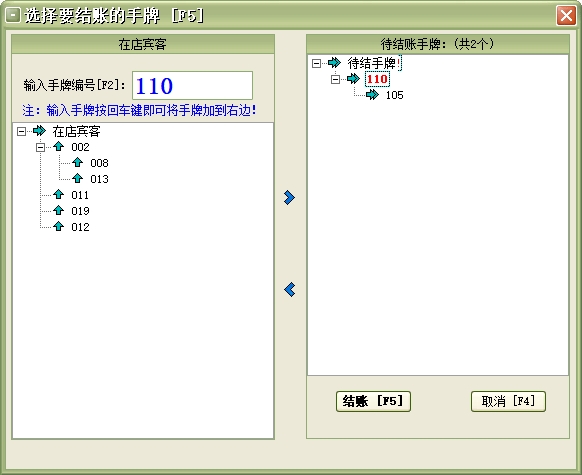This screenshot has width=582, height=475.
Task: Select guest 013 in the tree
Action: pyautogui.click(x=99, y=179)
